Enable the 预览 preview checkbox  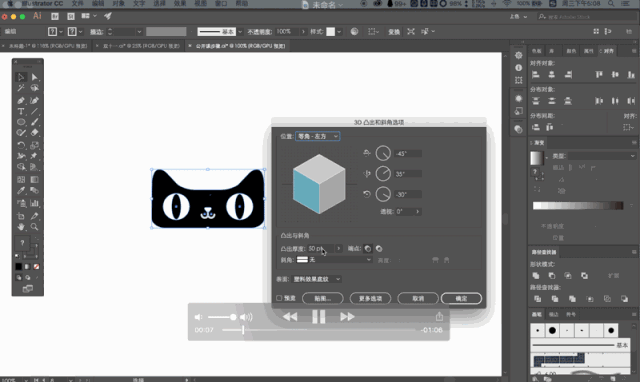(279, 298)
